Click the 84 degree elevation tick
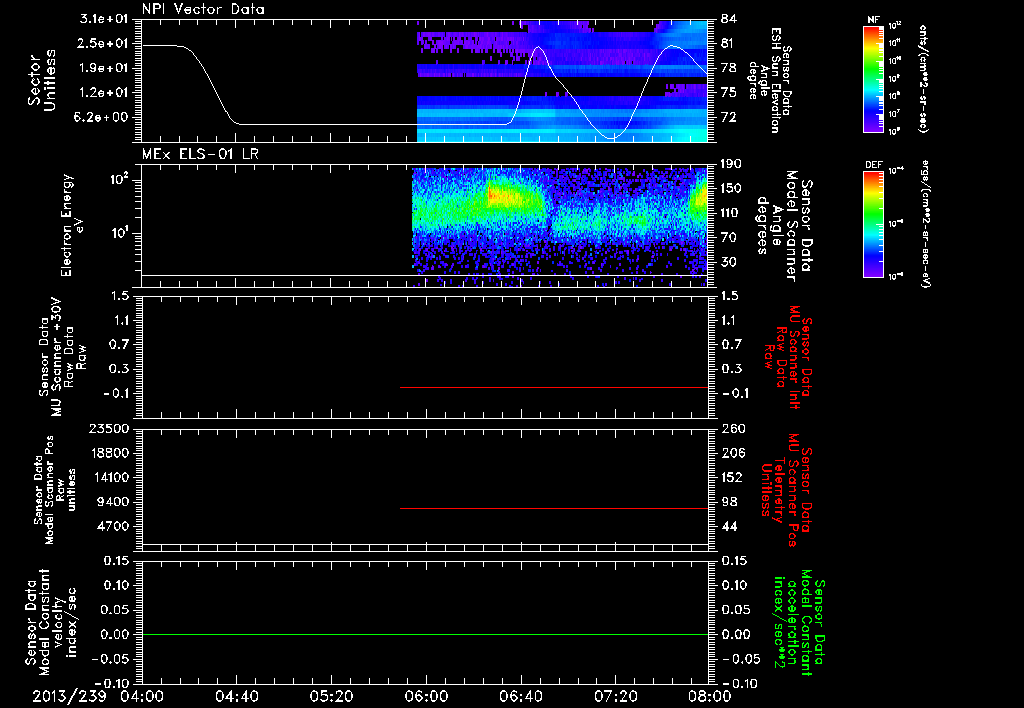 (728, 19)
